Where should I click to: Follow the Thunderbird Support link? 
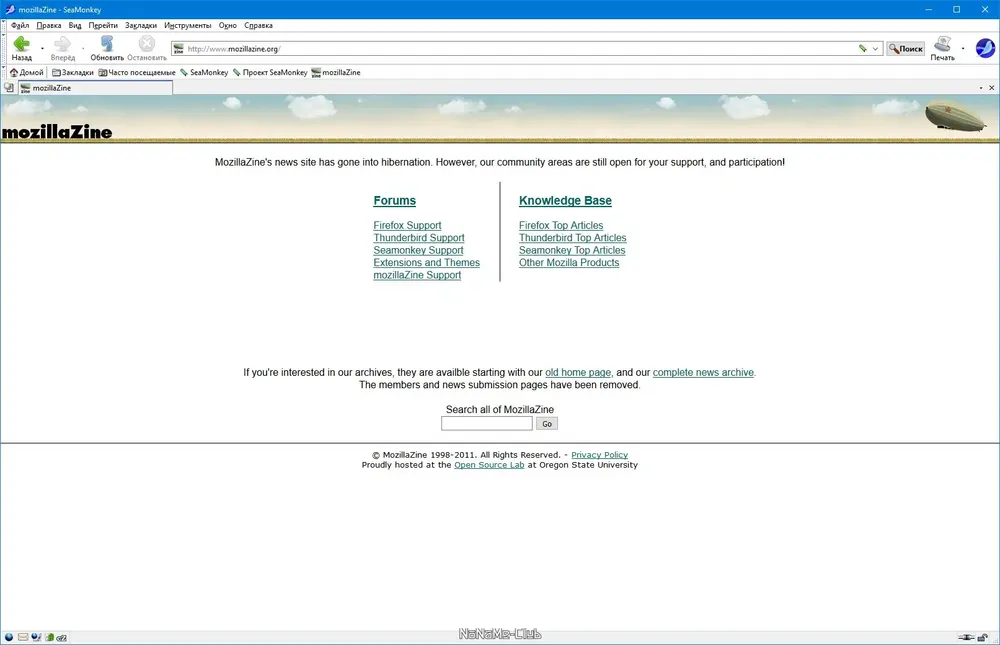(419, 238)
